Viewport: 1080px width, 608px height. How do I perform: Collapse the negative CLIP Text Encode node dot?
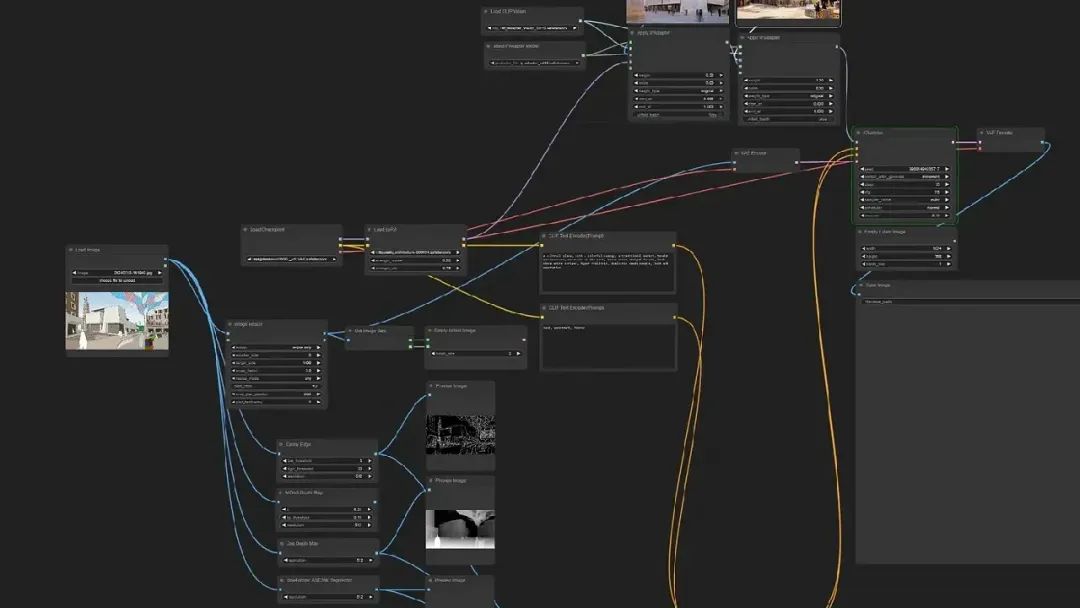coord(544,308)
